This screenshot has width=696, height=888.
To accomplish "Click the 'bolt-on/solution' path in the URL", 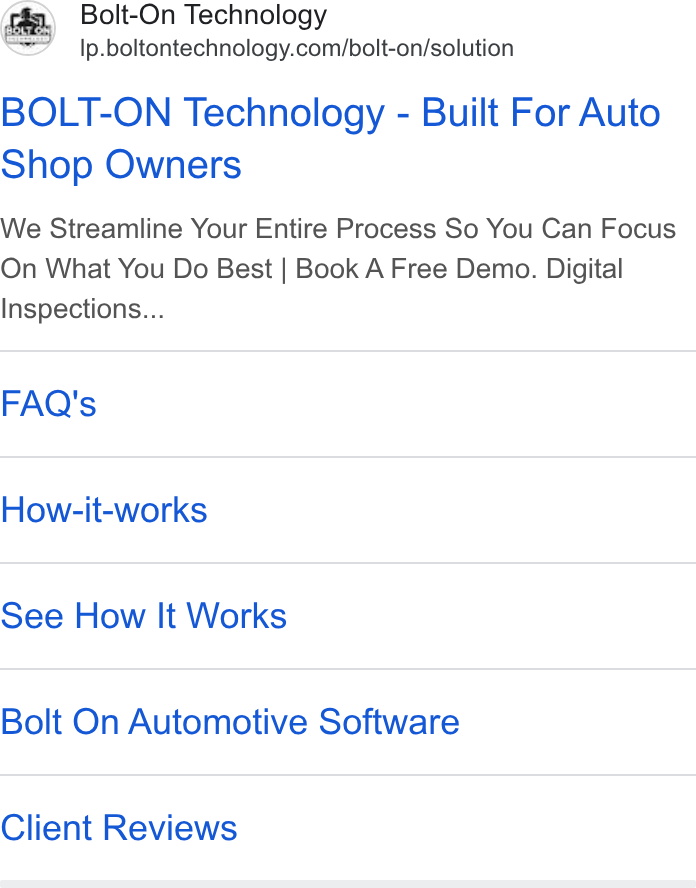I will 432,48.
